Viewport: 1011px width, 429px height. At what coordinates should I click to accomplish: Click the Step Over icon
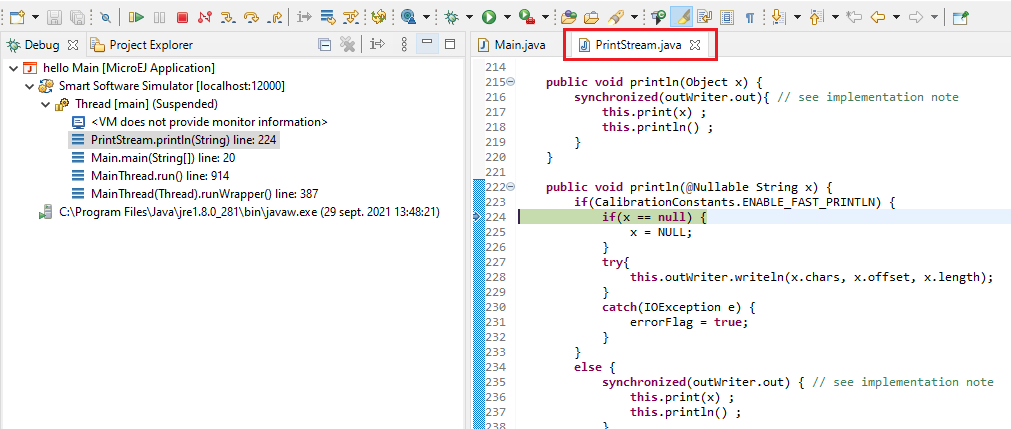click(251, 17)
